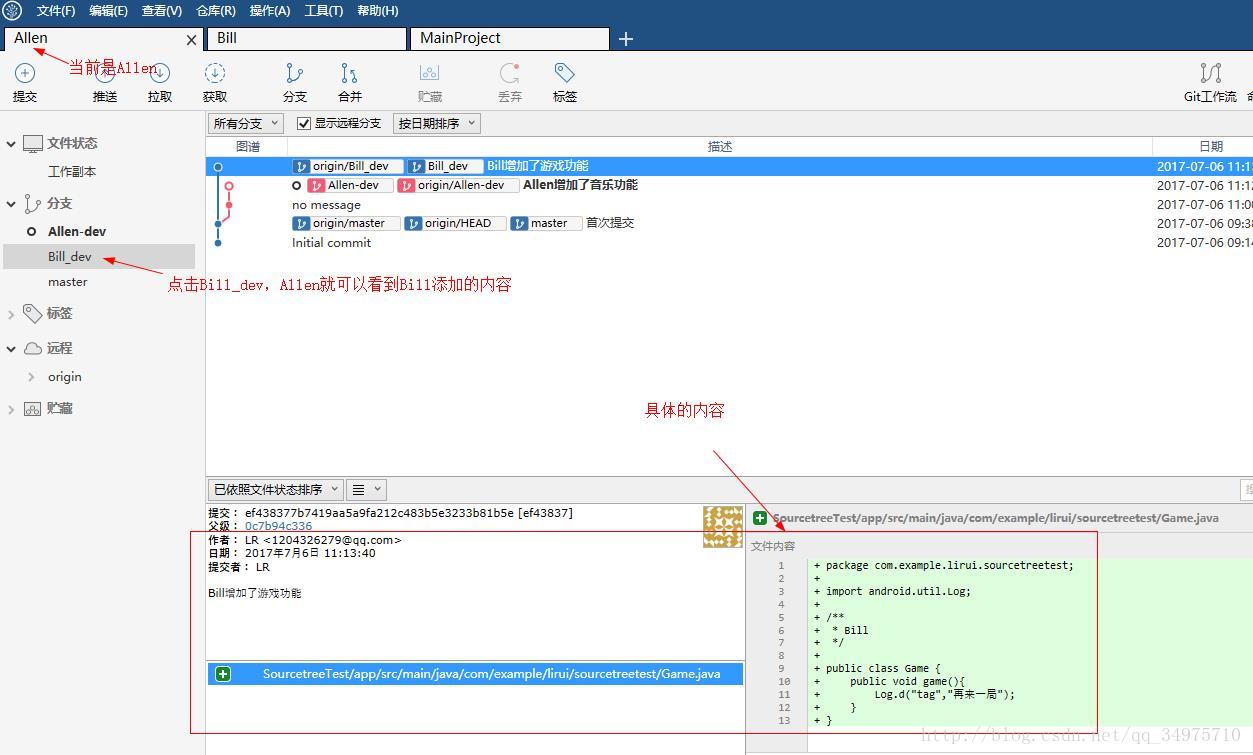
Task: Click the Allen-dev label in the commit graph
Action: pos(350,185)
